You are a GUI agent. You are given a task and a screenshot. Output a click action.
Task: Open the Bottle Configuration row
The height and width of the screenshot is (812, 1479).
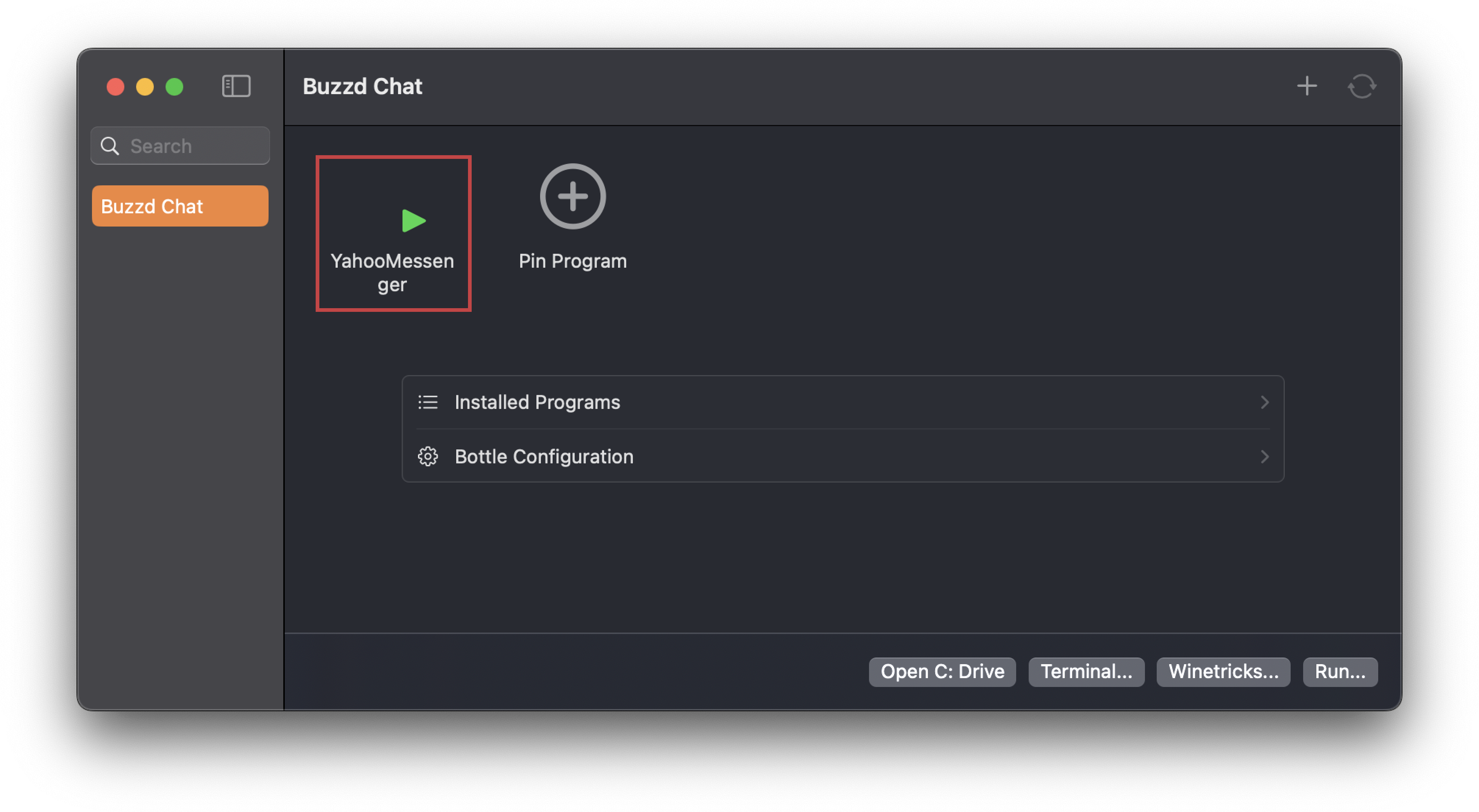point(843,456)
